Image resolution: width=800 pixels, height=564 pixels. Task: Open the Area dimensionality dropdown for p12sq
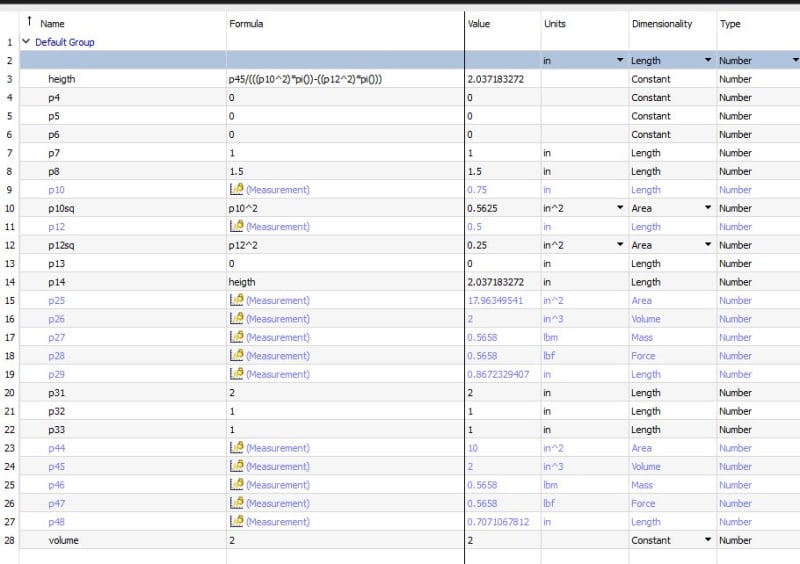708,244
